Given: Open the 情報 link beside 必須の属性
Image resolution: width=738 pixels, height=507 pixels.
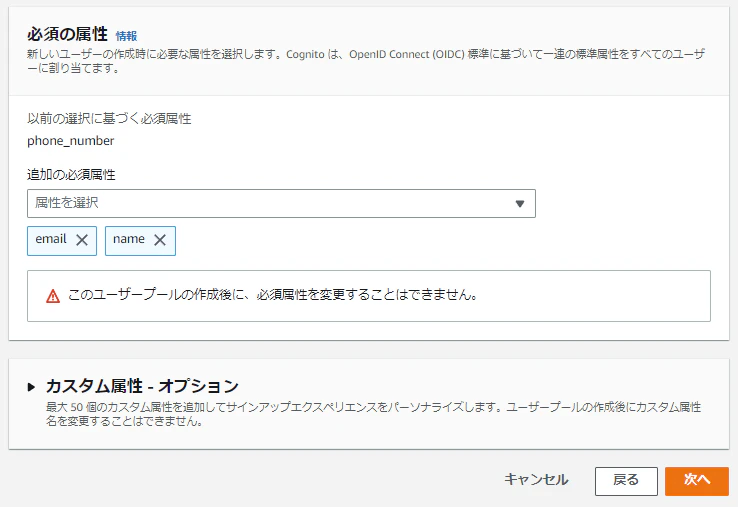Looking at the screenshot, I should [x=126, y=36].
